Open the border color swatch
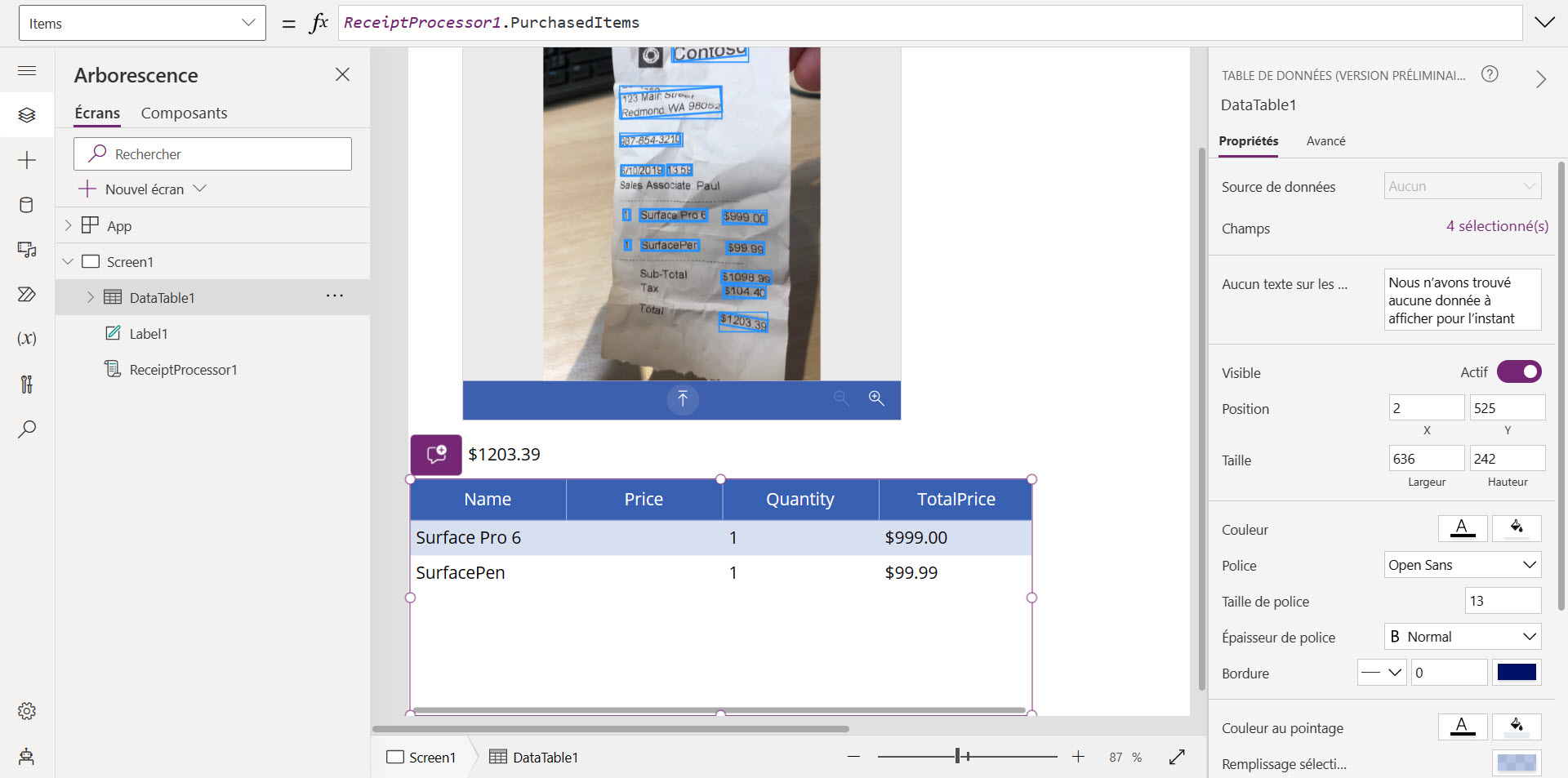The height and width of the screenshot is (778, 1568). click(x=1517, y=673)
